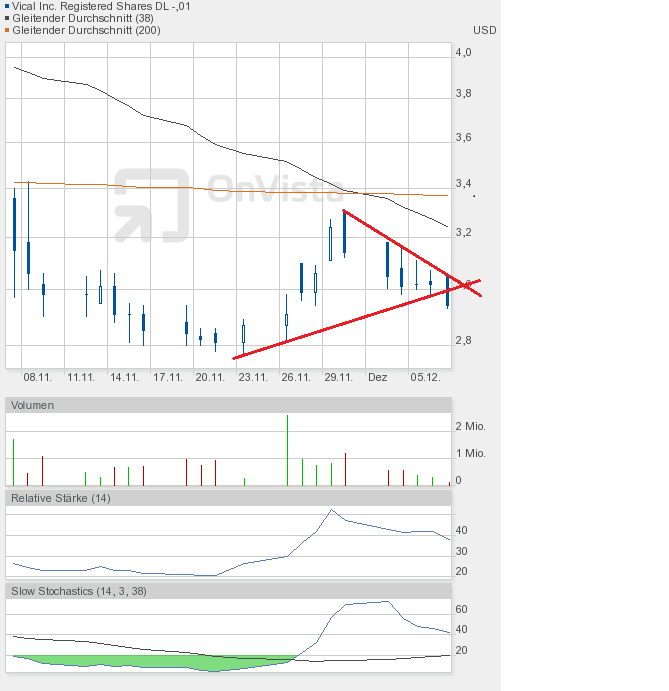Click the USD currency label
This screenshot has height=691, width=669.
484,30
